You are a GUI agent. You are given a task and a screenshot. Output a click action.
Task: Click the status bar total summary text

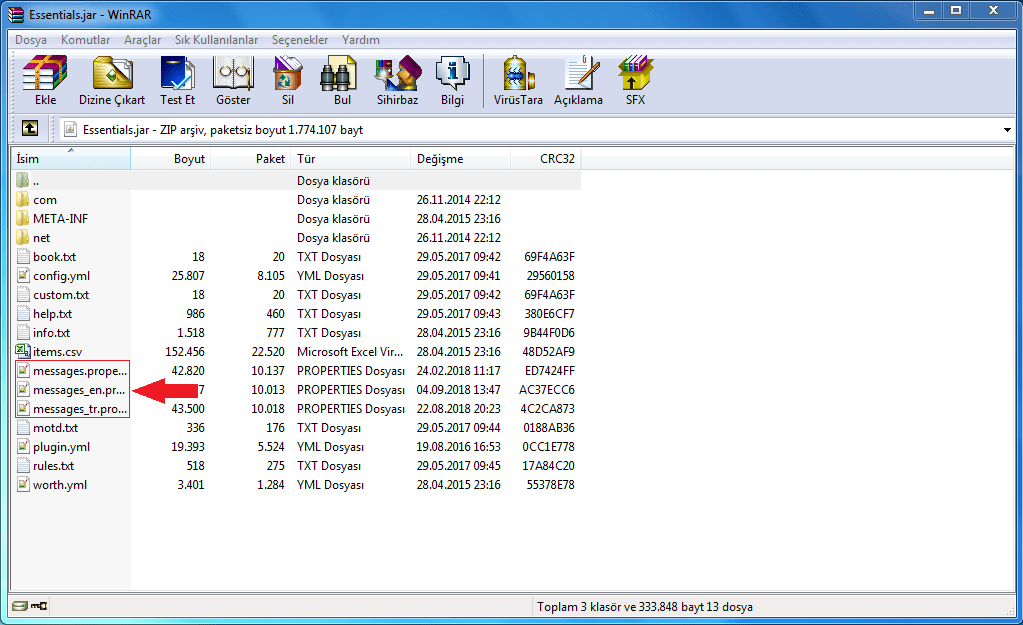645,607
